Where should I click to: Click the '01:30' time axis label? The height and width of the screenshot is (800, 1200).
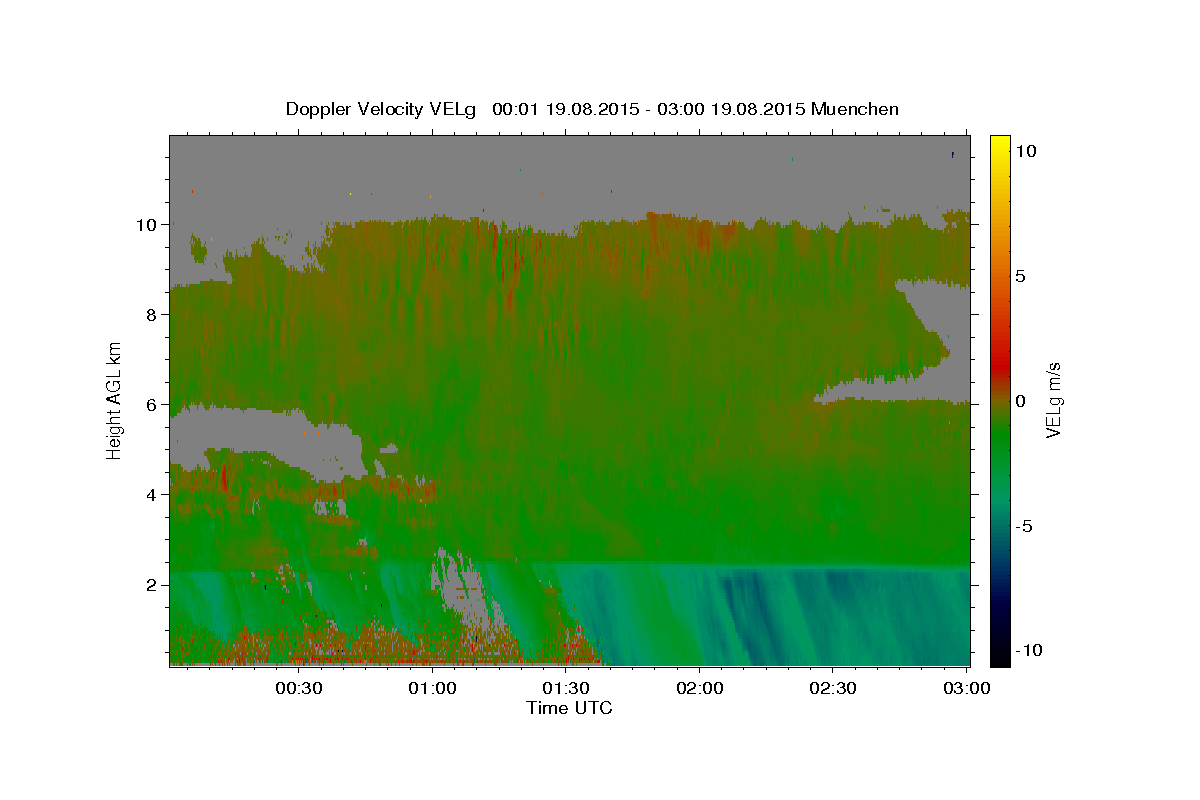click(x=566, y=688)
